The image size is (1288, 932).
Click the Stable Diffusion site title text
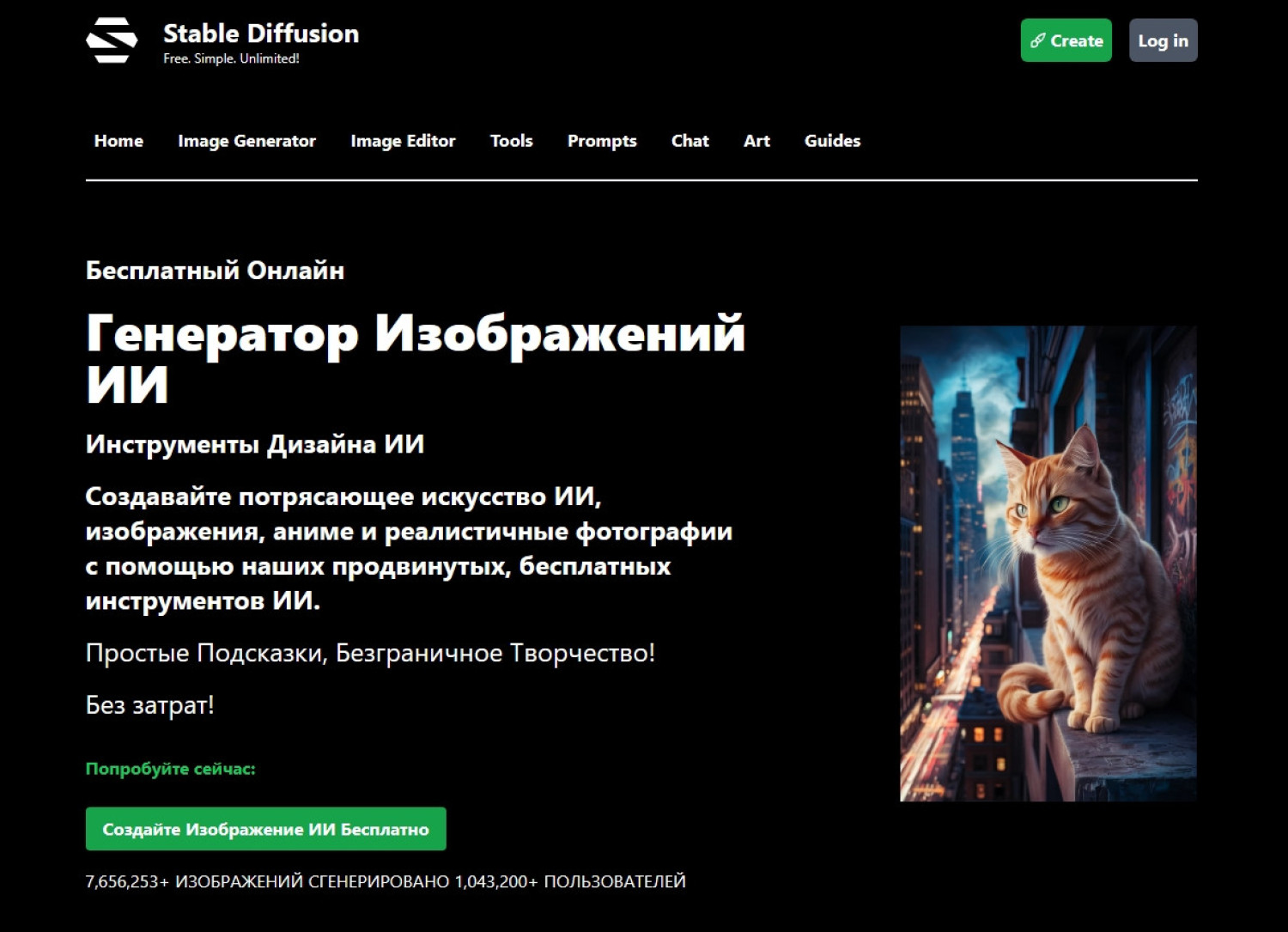pyautogui.click(x=260, y=34)
